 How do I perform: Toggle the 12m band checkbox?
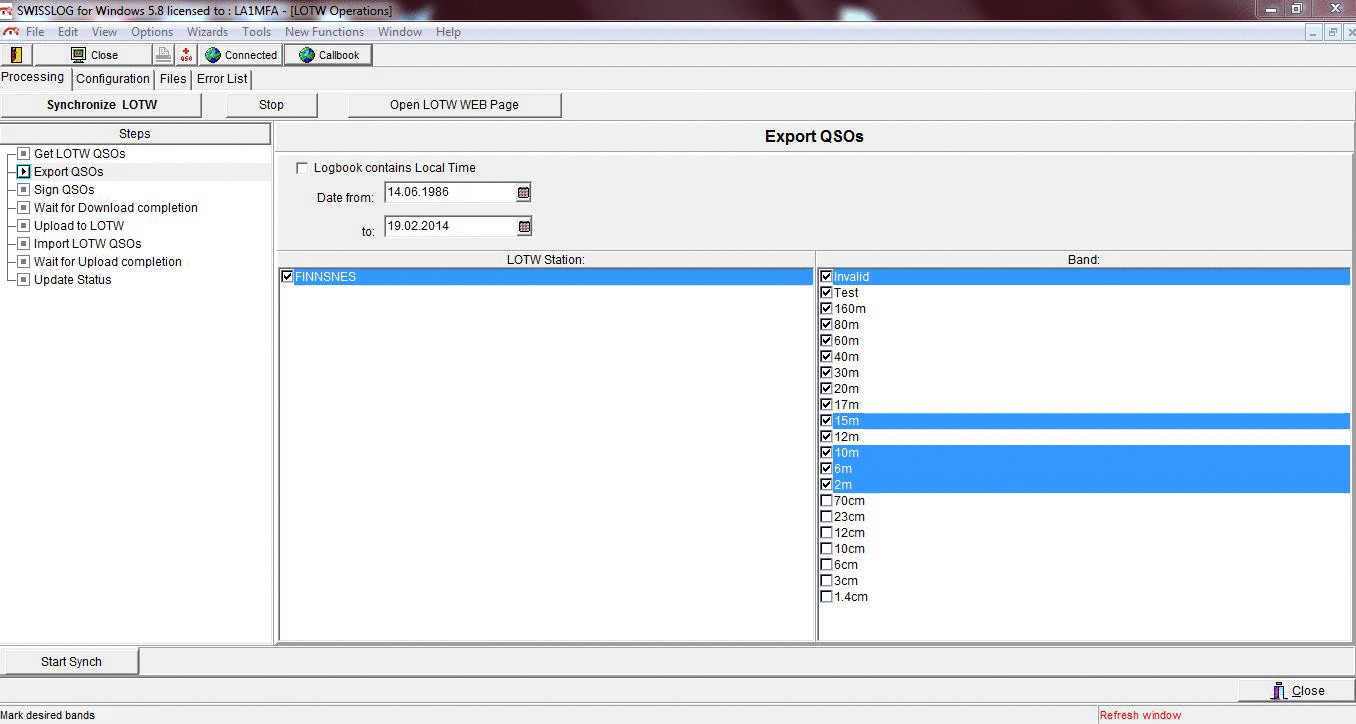tap(826, 437)
